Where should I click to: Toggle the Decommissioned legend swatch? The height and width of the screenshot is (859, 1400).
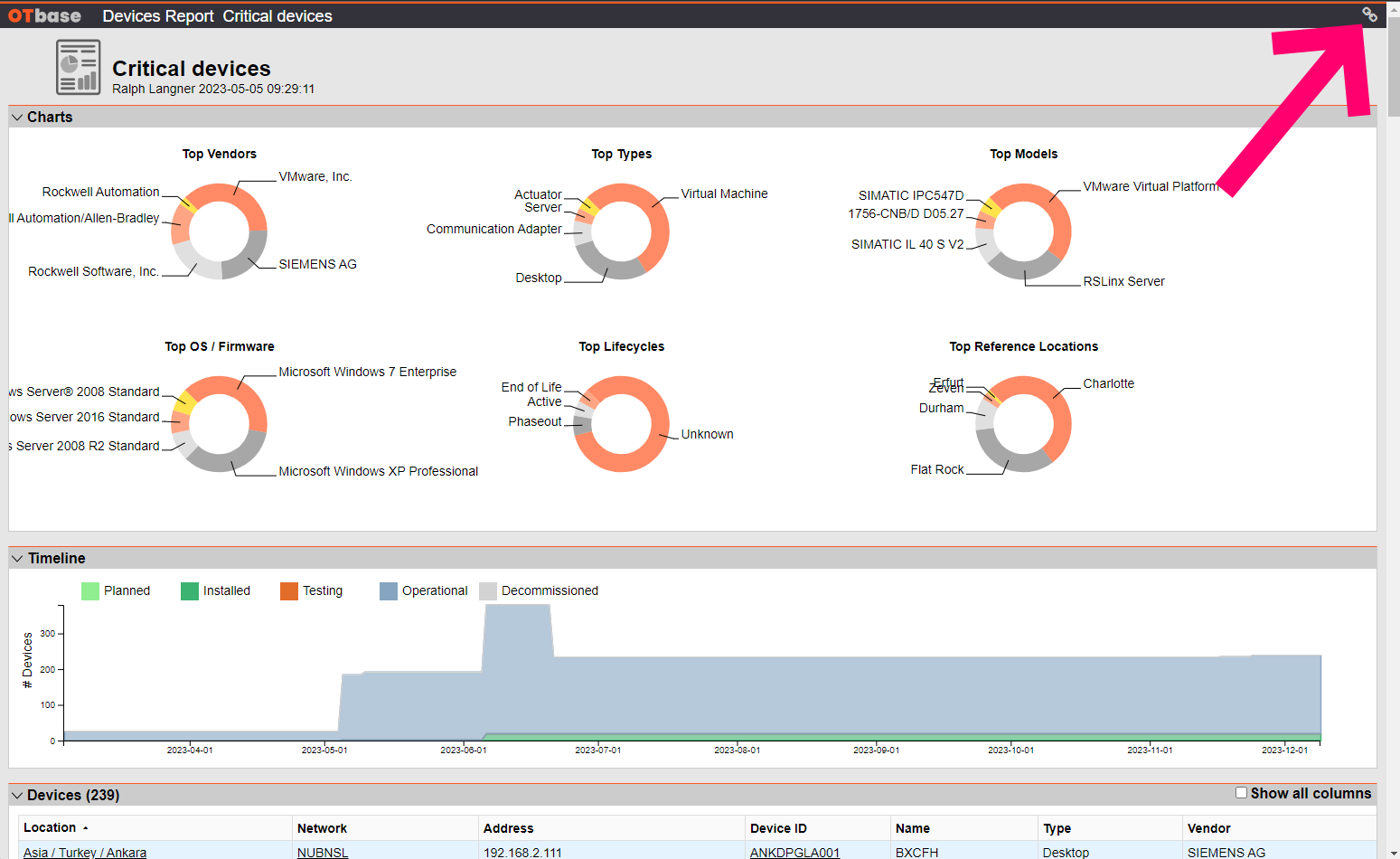(488, 591)
